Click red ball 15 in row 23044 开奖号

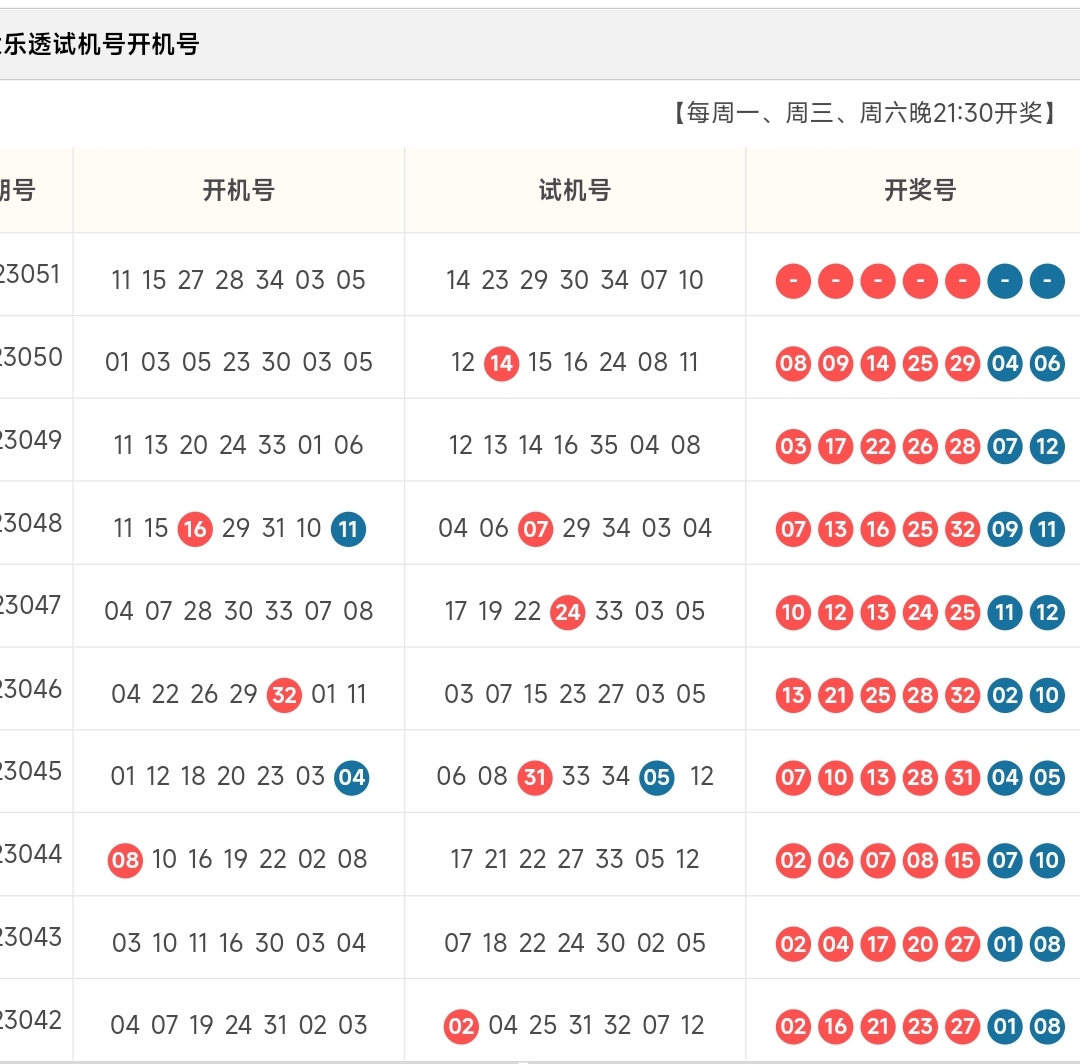962,860
